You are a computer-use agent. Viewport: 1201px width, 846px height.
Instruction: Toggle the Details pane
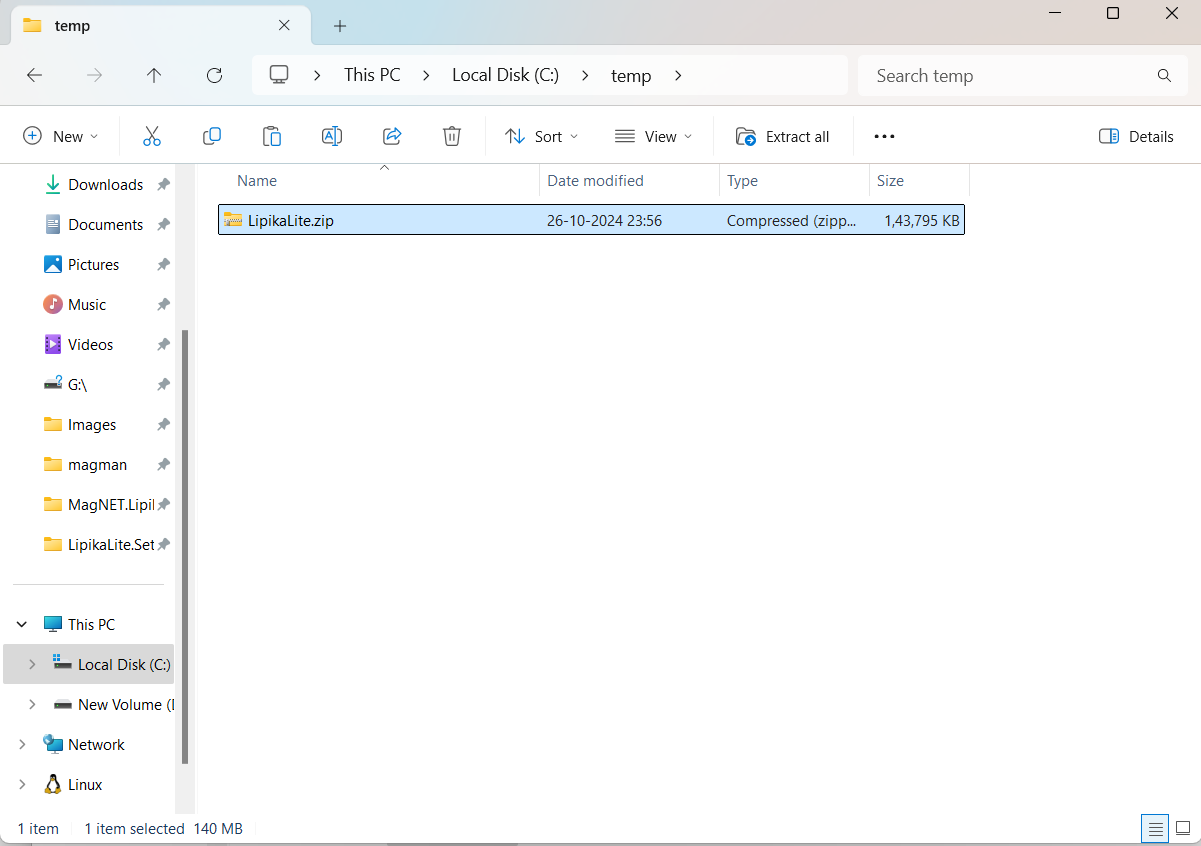pos(1136,136)
